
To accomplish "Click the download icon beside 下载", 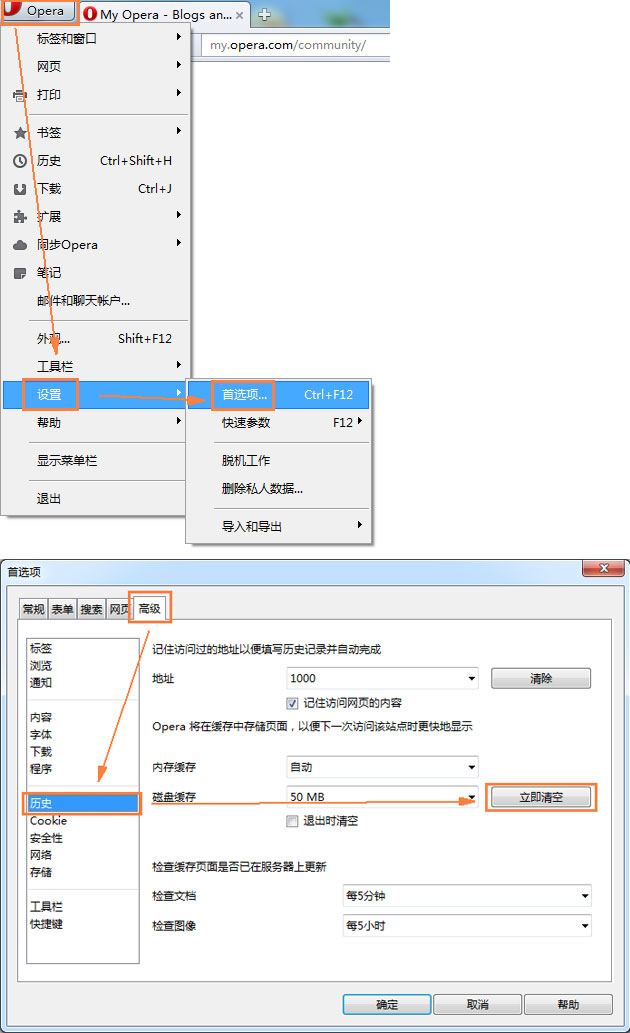I will coord(20,189).
